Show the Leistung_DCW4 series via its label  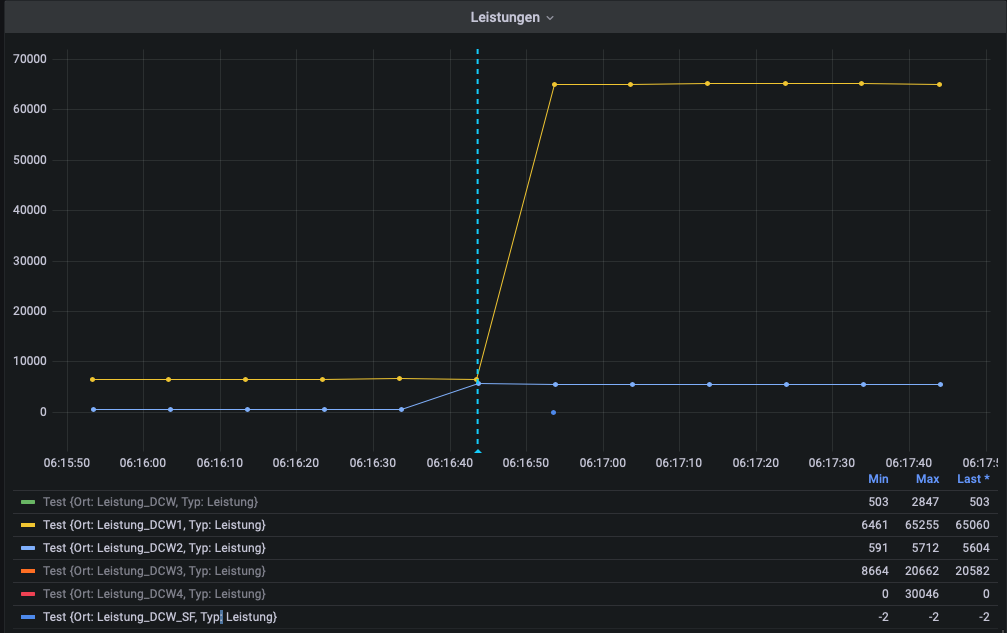154,594
